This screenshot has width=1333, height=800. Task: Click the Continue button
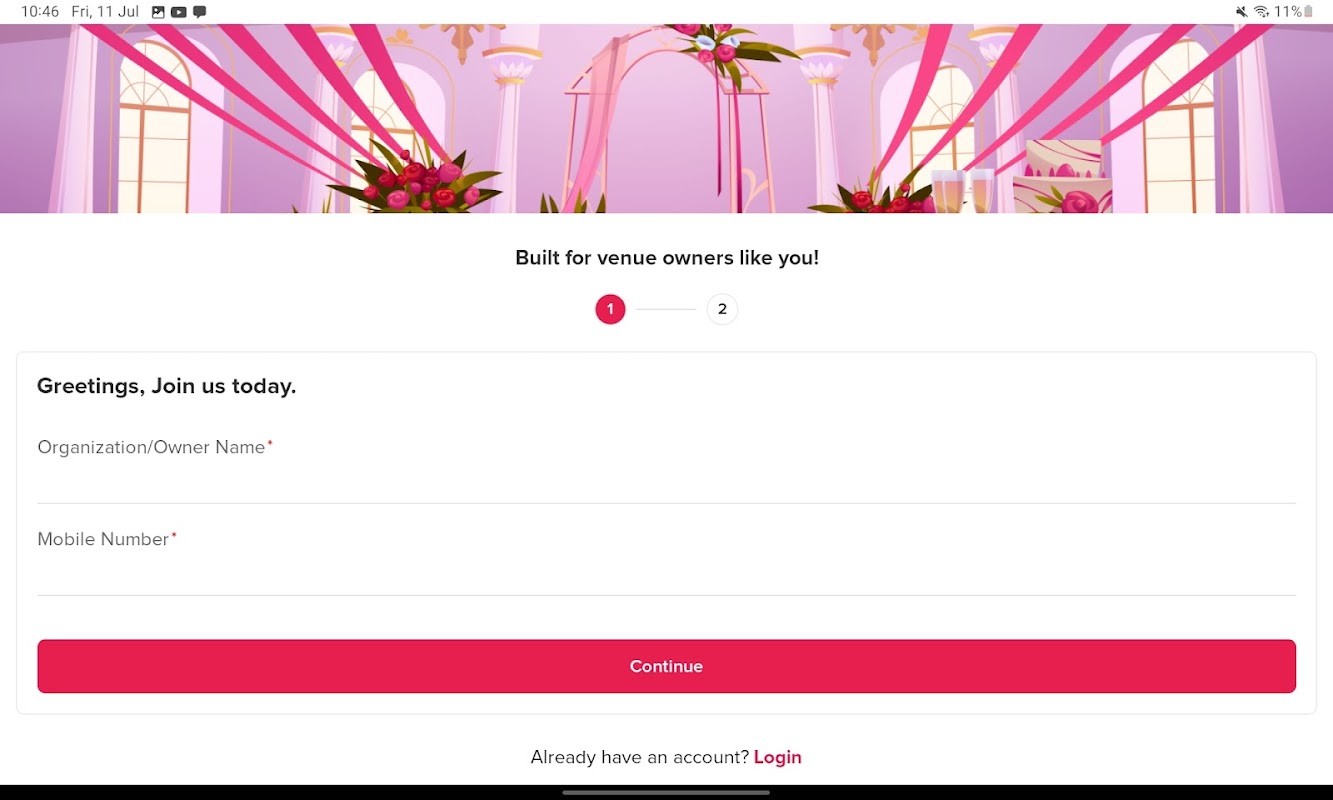(x=666, y=666)
